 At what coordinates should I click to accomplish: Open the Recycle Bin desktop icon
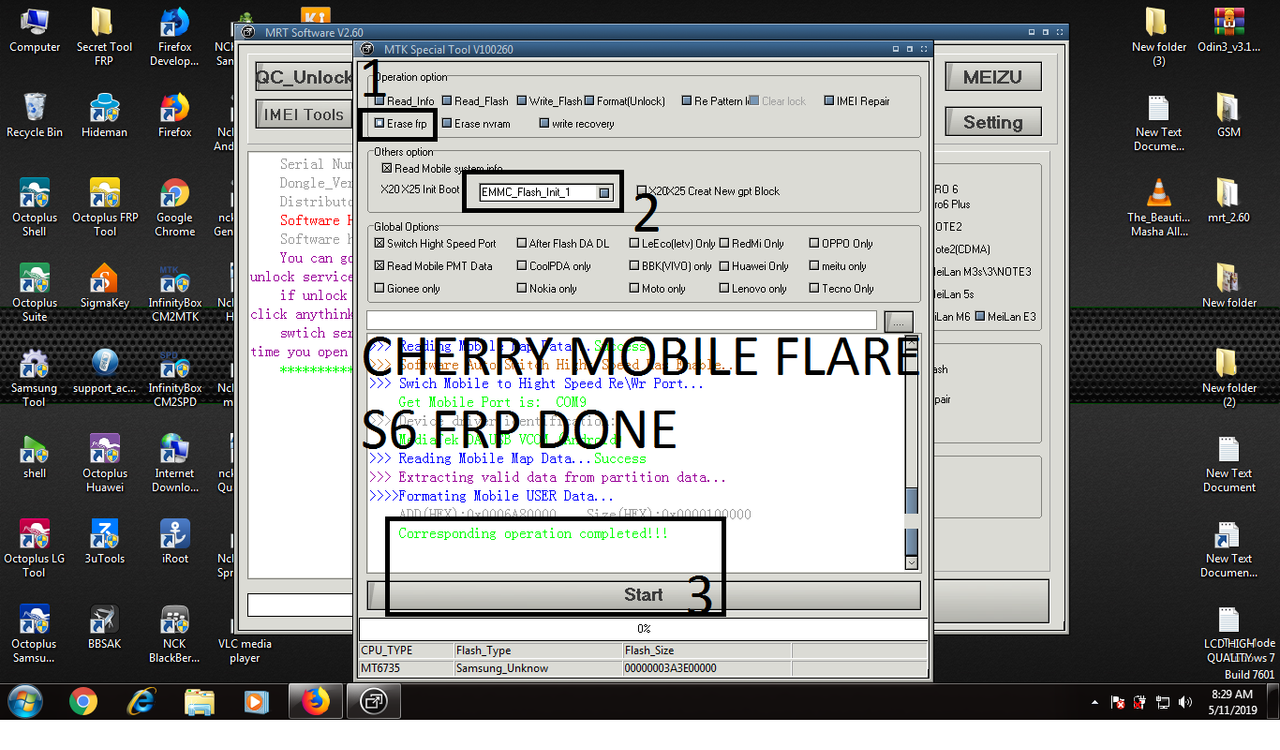tap(34, 115)
